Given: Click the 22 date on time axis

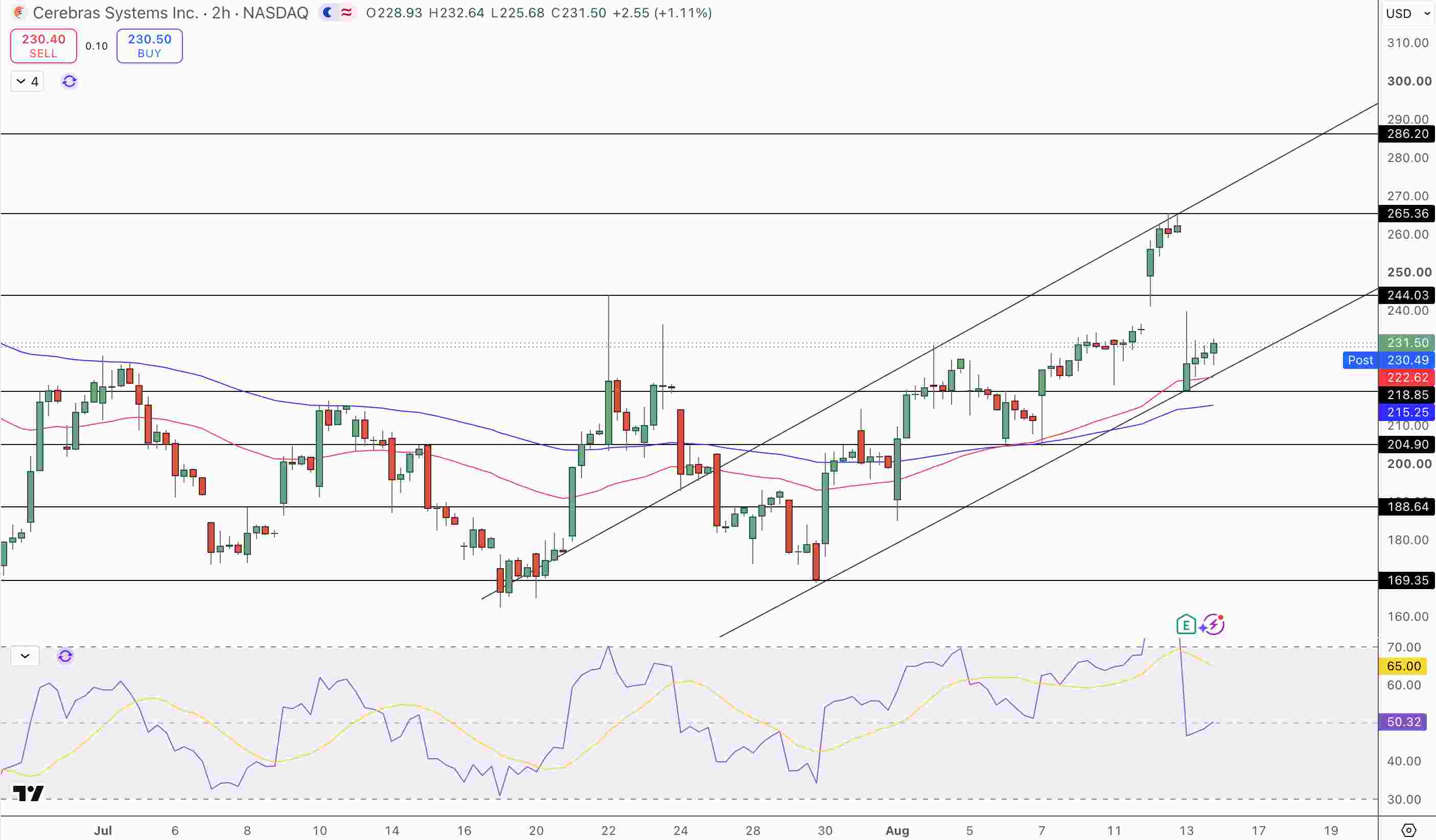Looking at the screenshot, I should pos(609,830).
